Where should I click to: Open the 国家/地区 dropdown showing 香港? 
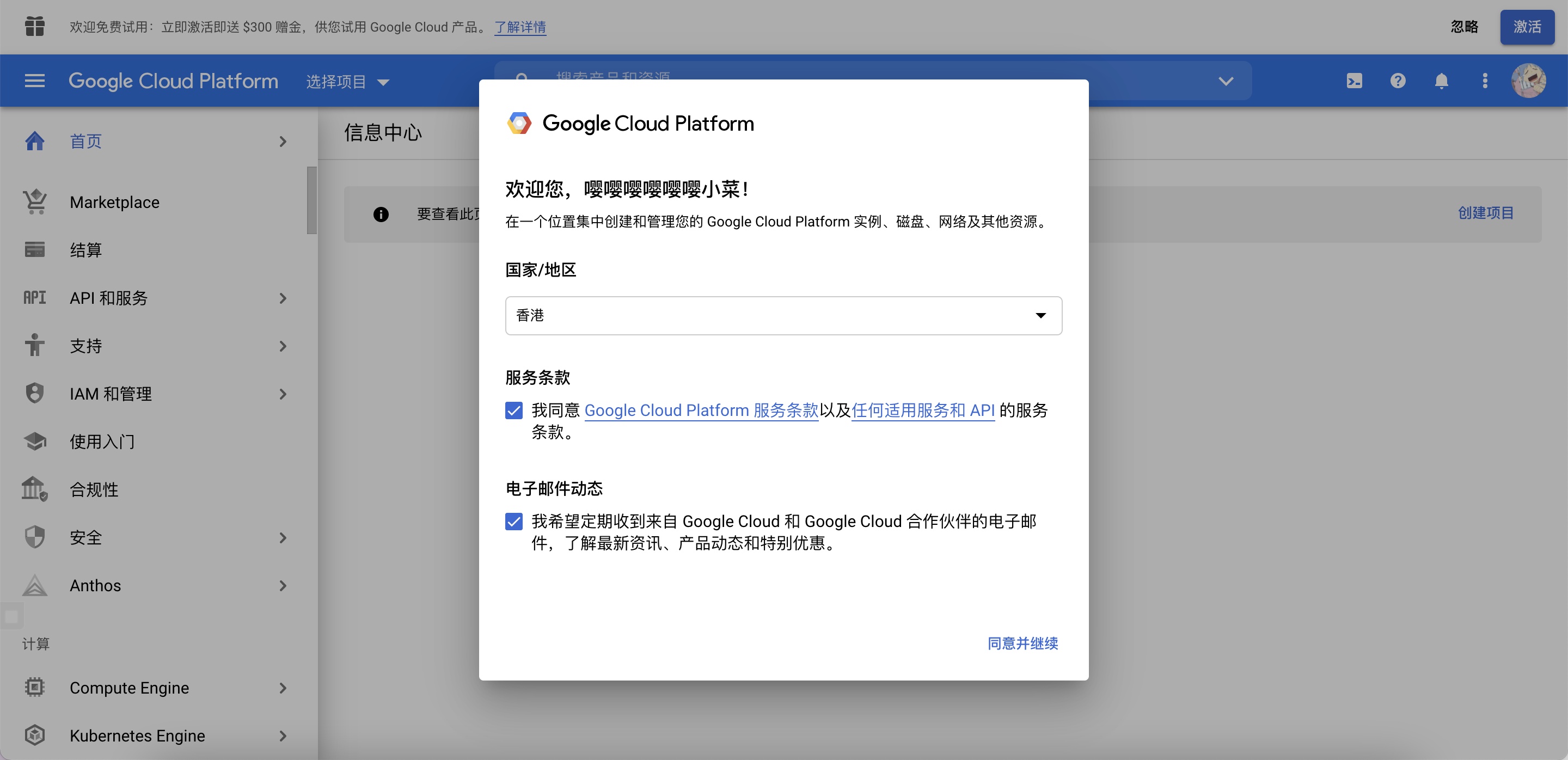tap(783, 316)
